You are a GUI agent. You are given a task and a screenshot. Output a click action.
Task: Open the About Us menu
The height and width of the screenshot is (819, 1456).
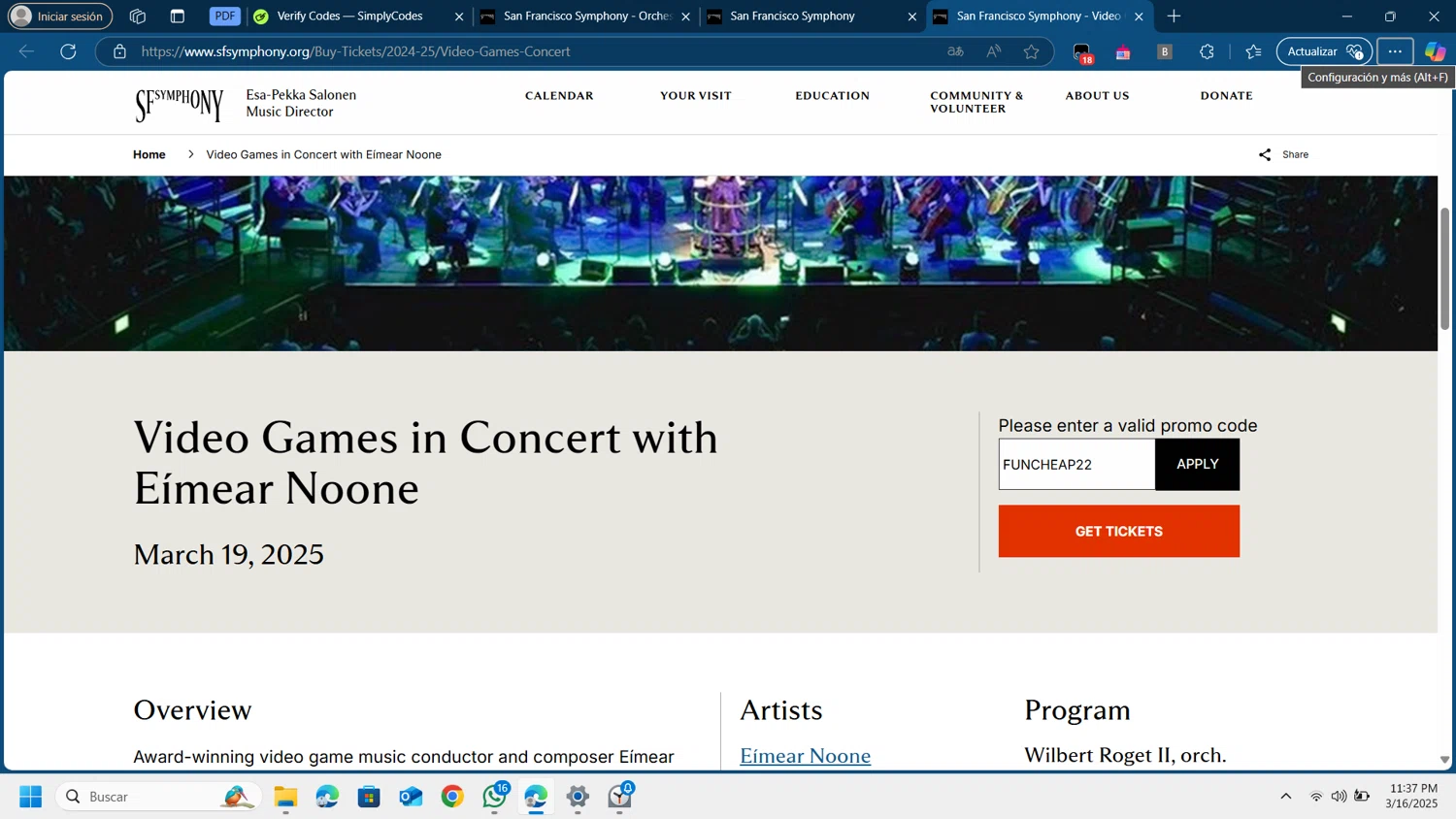click(1097, 95)
